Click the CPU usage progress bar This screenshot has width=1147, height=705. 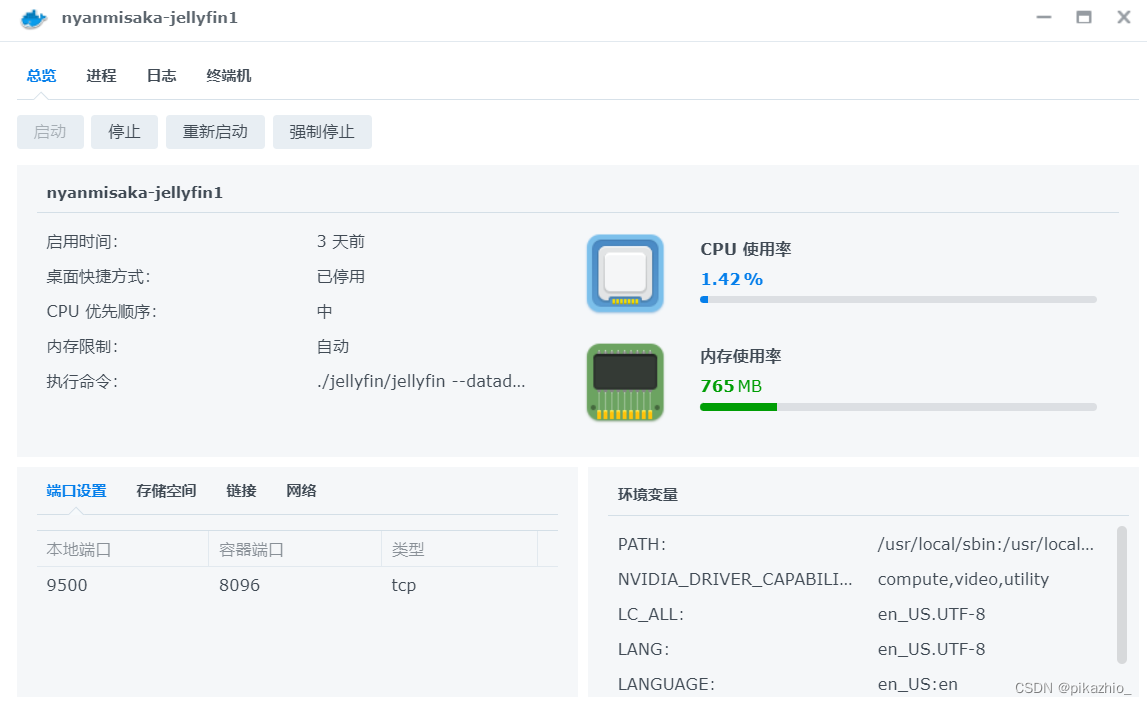898,299
